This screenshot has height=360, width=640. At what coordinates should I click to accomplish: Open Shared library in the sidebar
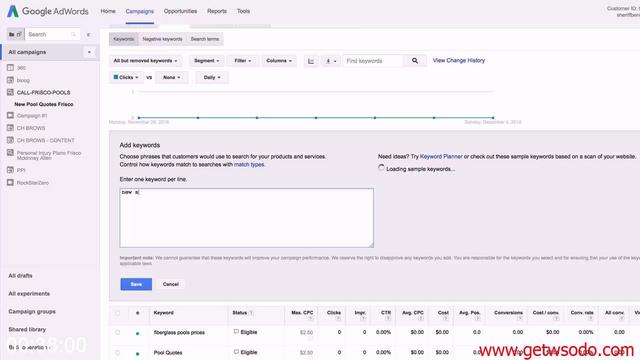pyautogui.click(x=27, y=329)
